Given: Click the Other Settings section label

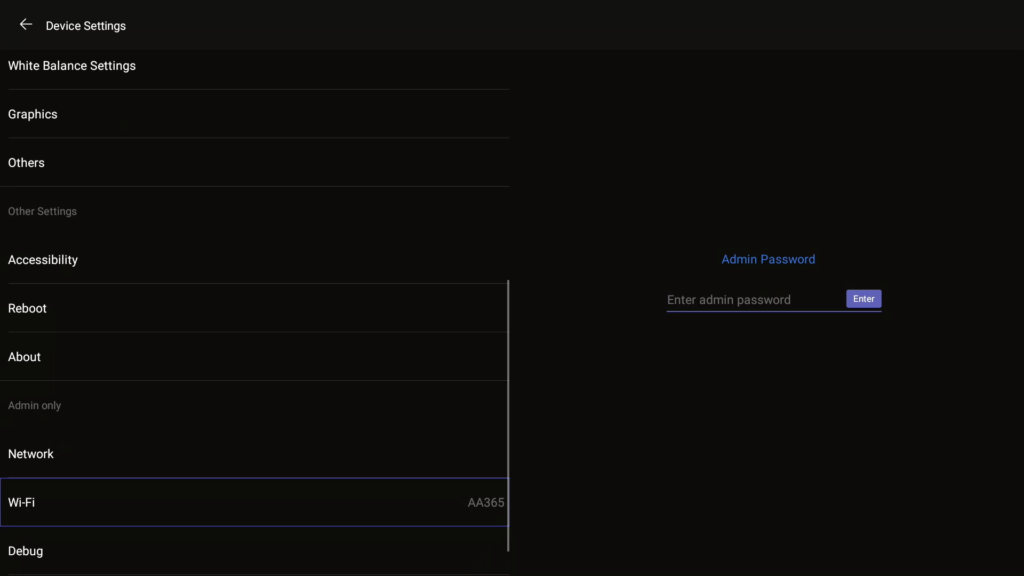Looking at the screenshot, I should coord(42,212).
